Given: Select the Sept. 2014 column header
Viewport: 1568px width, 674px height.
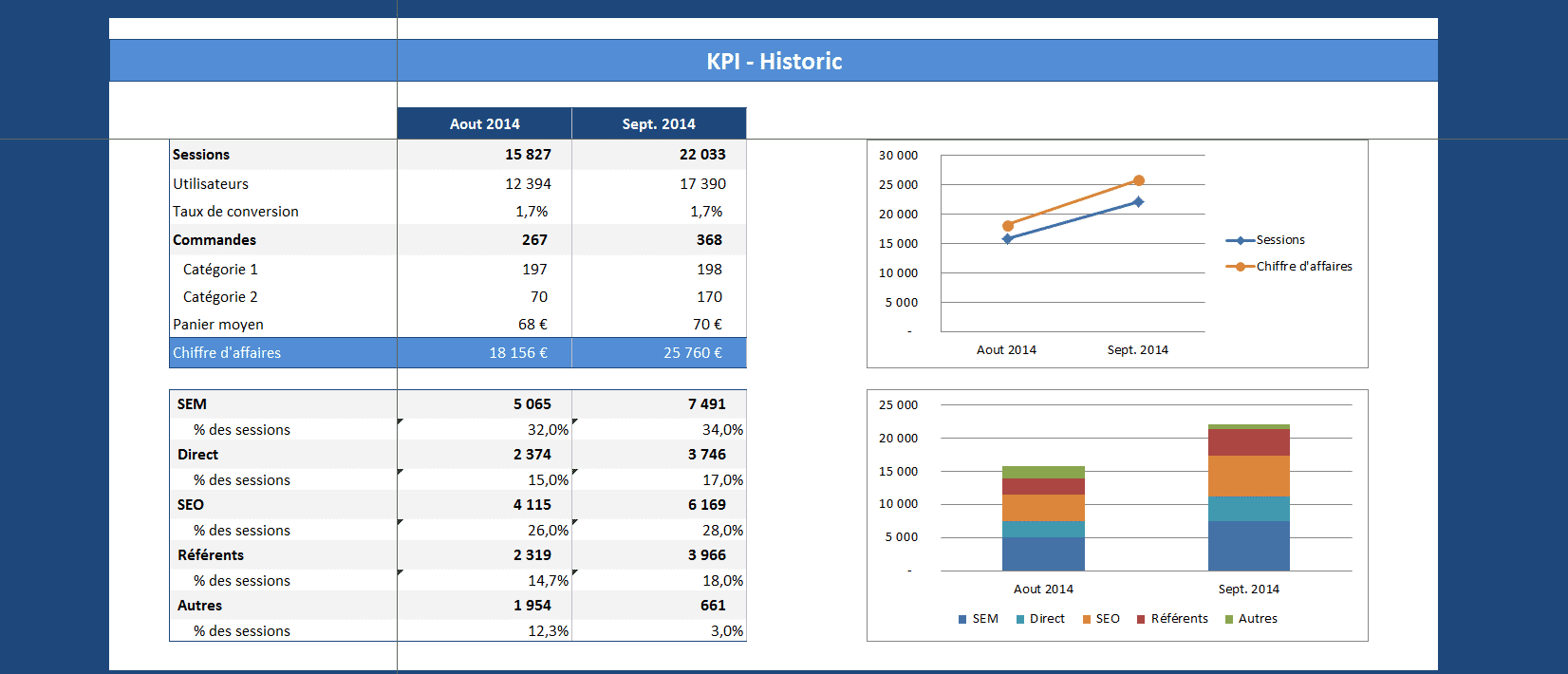Looking at the screenshot, I should tap(659, 123).
